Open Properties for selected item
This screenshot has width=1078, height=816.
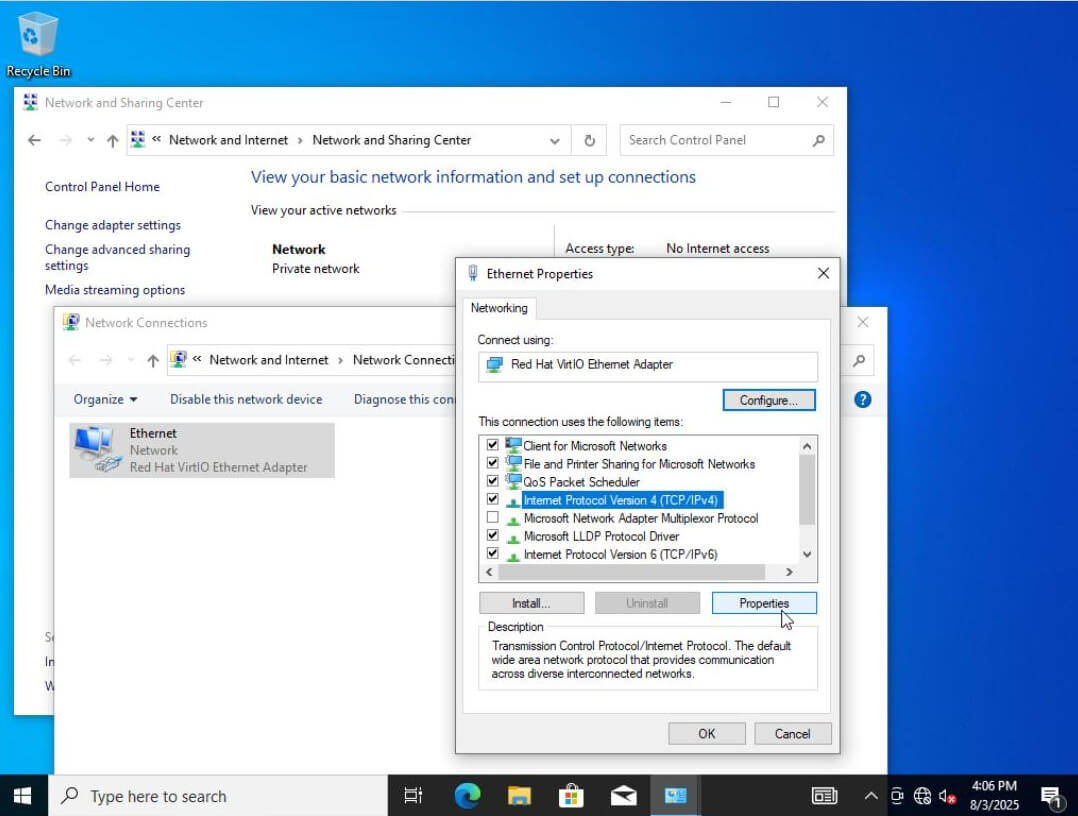pos(764,603)
